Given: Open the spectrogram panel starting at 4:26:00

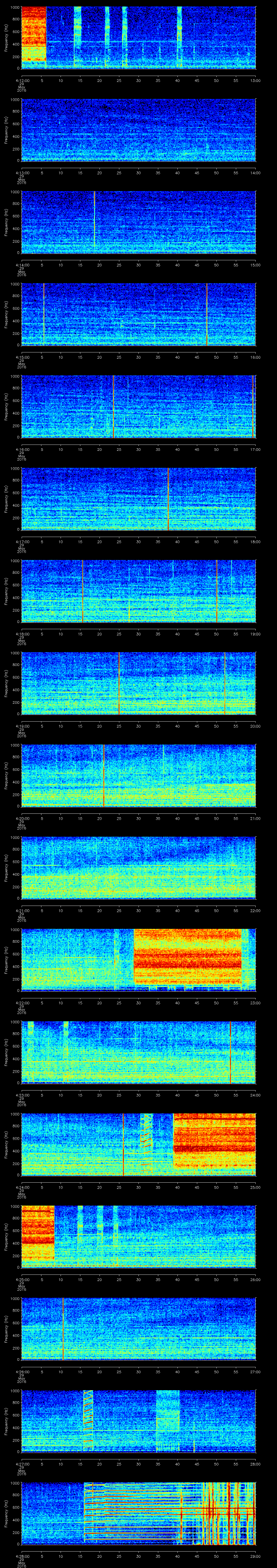Looking at the screenshot, I should point(138,1329).
